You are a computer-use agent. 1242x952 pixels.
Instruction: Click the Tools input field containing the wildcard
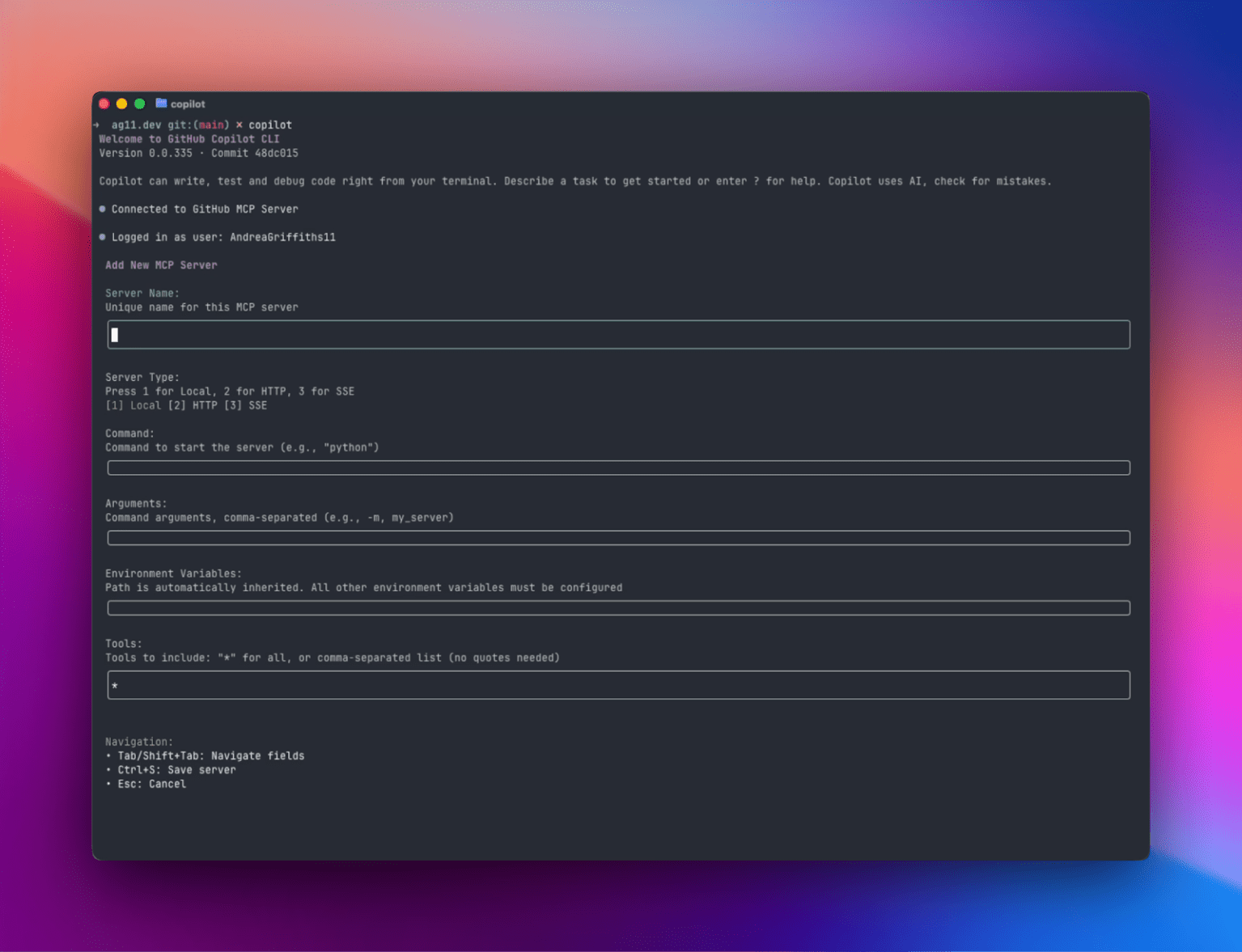click(x=619, y=685)
